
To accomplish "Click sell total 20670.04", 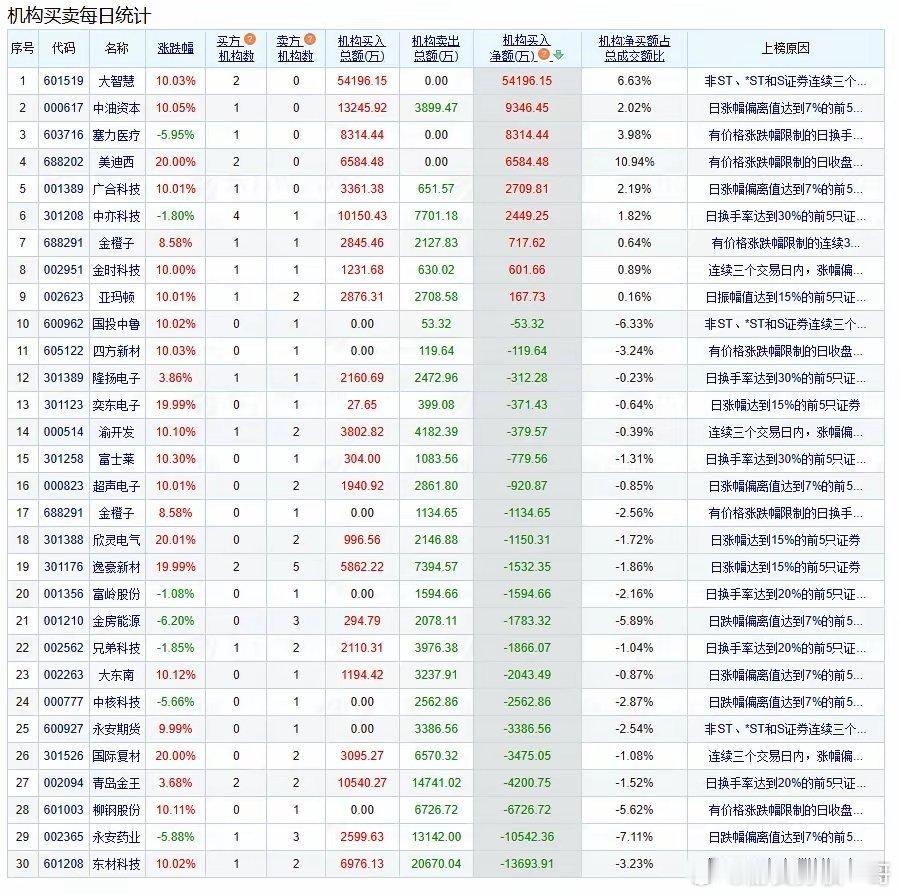I will coord(436,863).
